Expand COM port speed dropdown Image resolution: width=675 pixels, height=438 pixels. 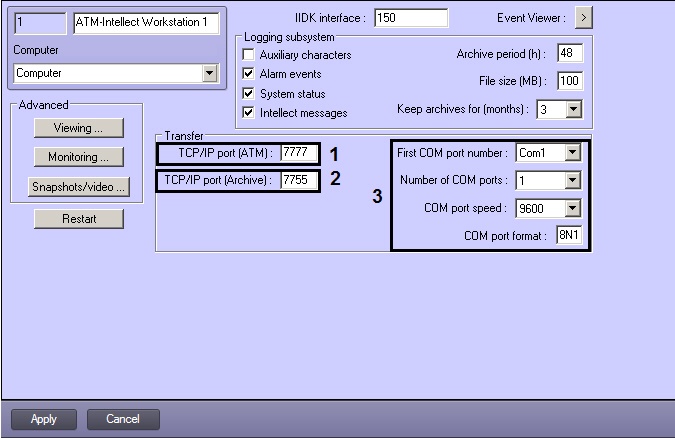573,208
